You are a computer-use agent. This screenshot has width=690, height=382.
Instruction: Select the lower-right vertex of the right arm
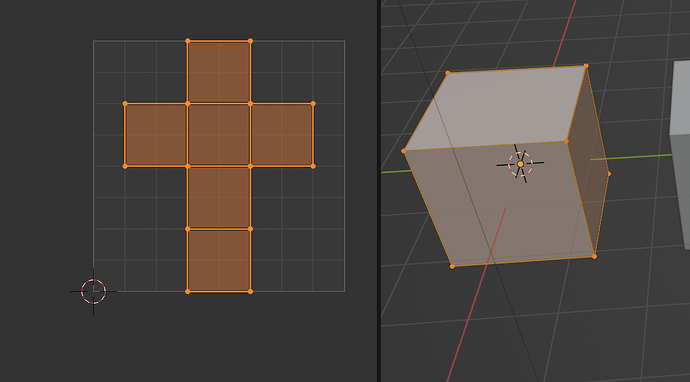point(313,166)
